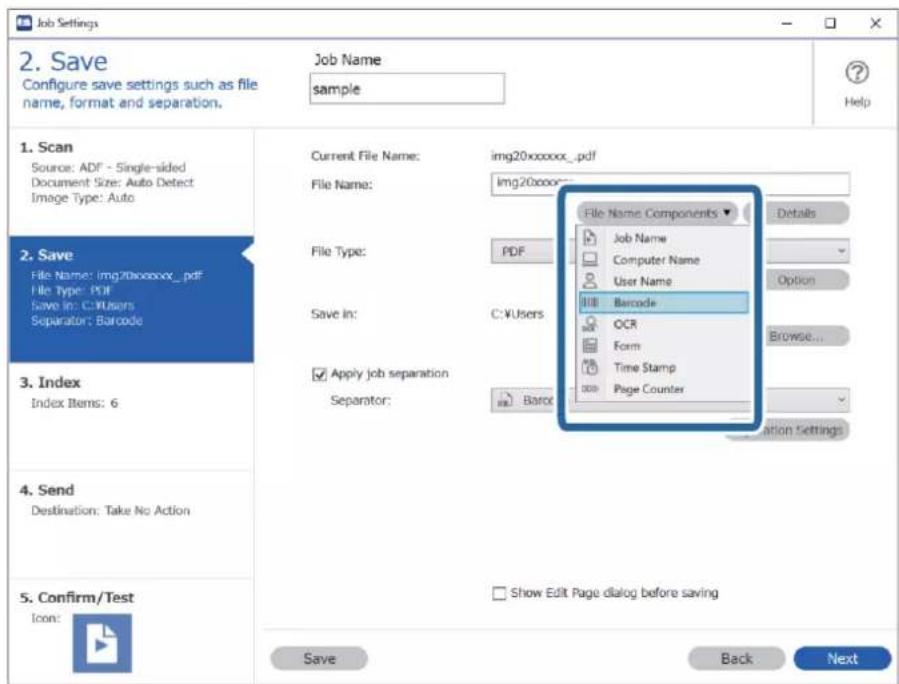Click the Time Stamp clock icon

click(590, 367)
